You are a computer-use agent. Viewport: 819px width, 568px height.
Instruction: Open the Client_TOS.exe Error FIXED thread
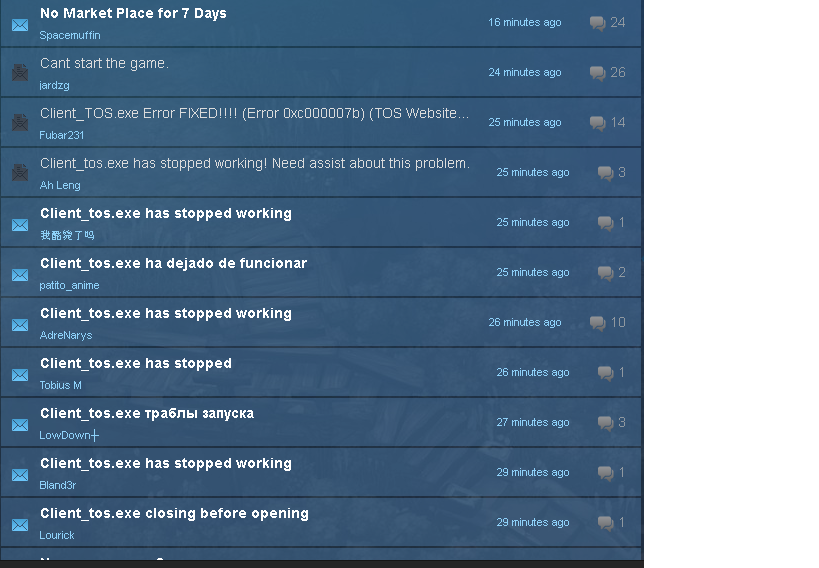(x=254, y=113)
